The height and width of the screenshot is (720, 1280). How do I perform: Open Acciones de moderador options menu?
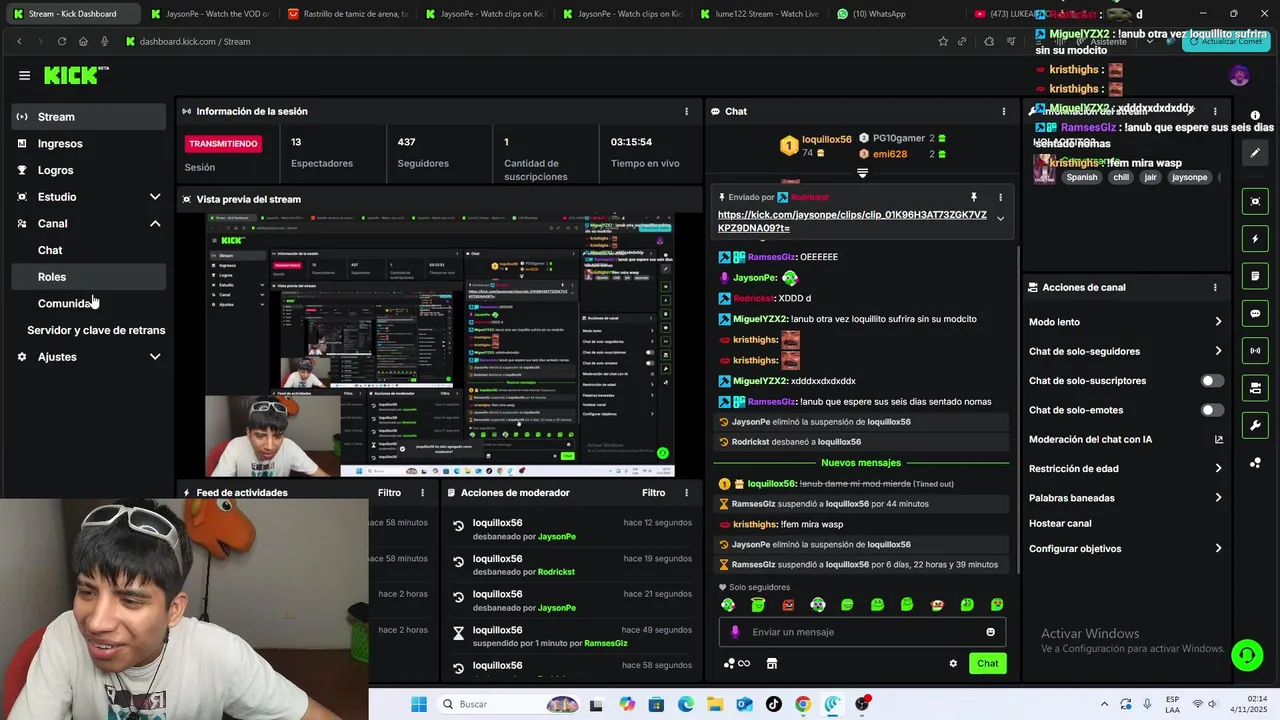[686, 492]
